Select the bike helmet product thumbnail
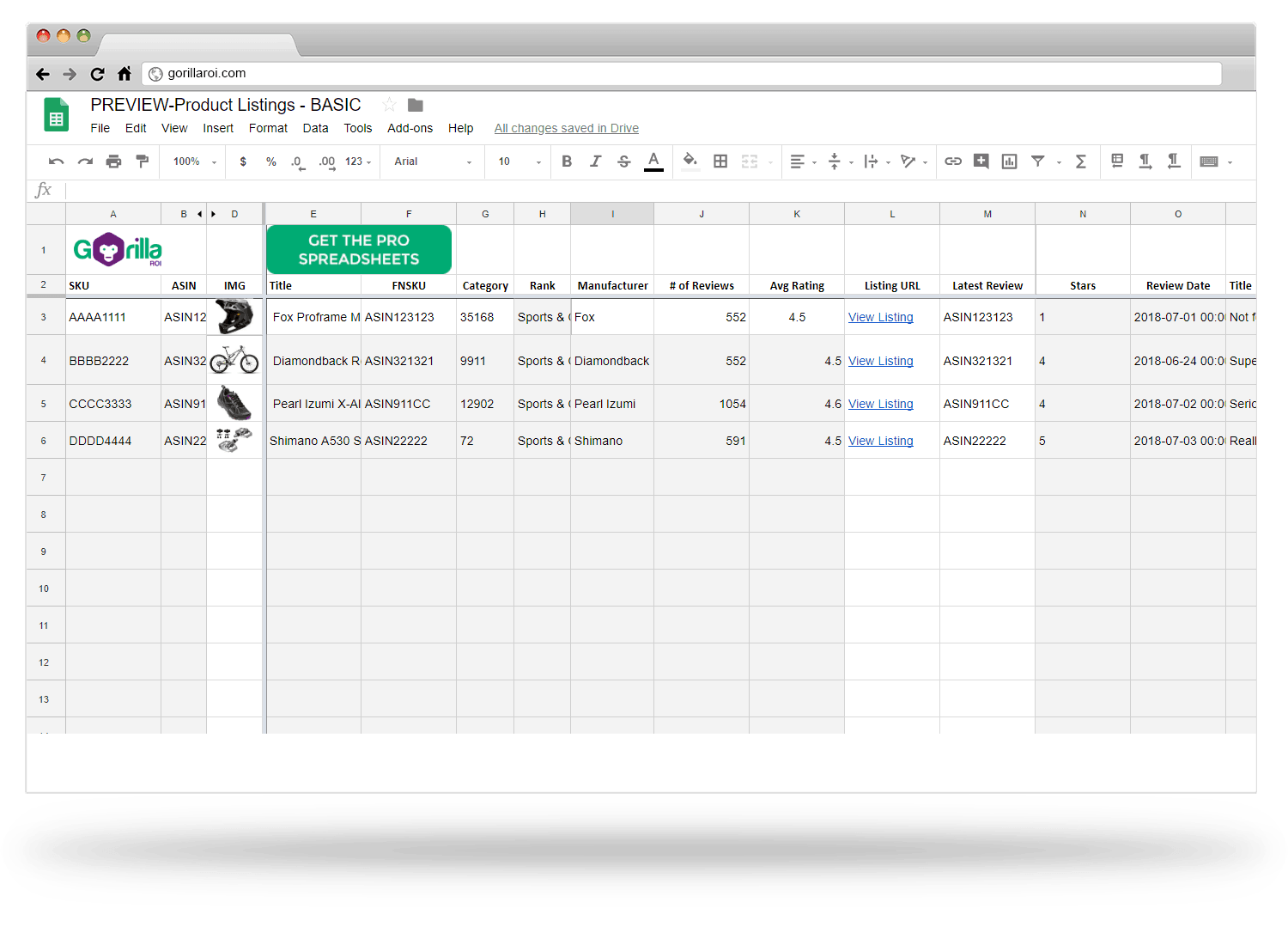The height and width of the screenshot is (939, 1288). coord(235,316)
